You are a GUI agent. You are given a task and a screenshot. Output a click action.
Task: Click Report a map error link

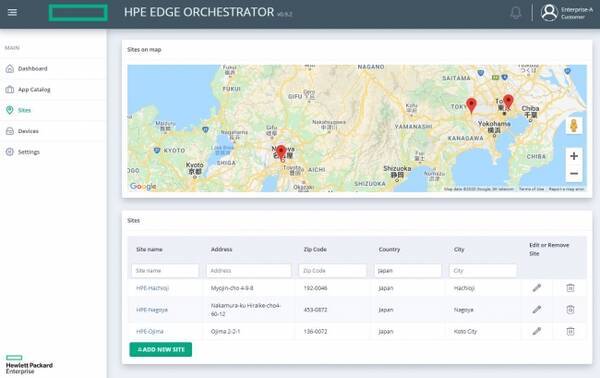point(566,189)
